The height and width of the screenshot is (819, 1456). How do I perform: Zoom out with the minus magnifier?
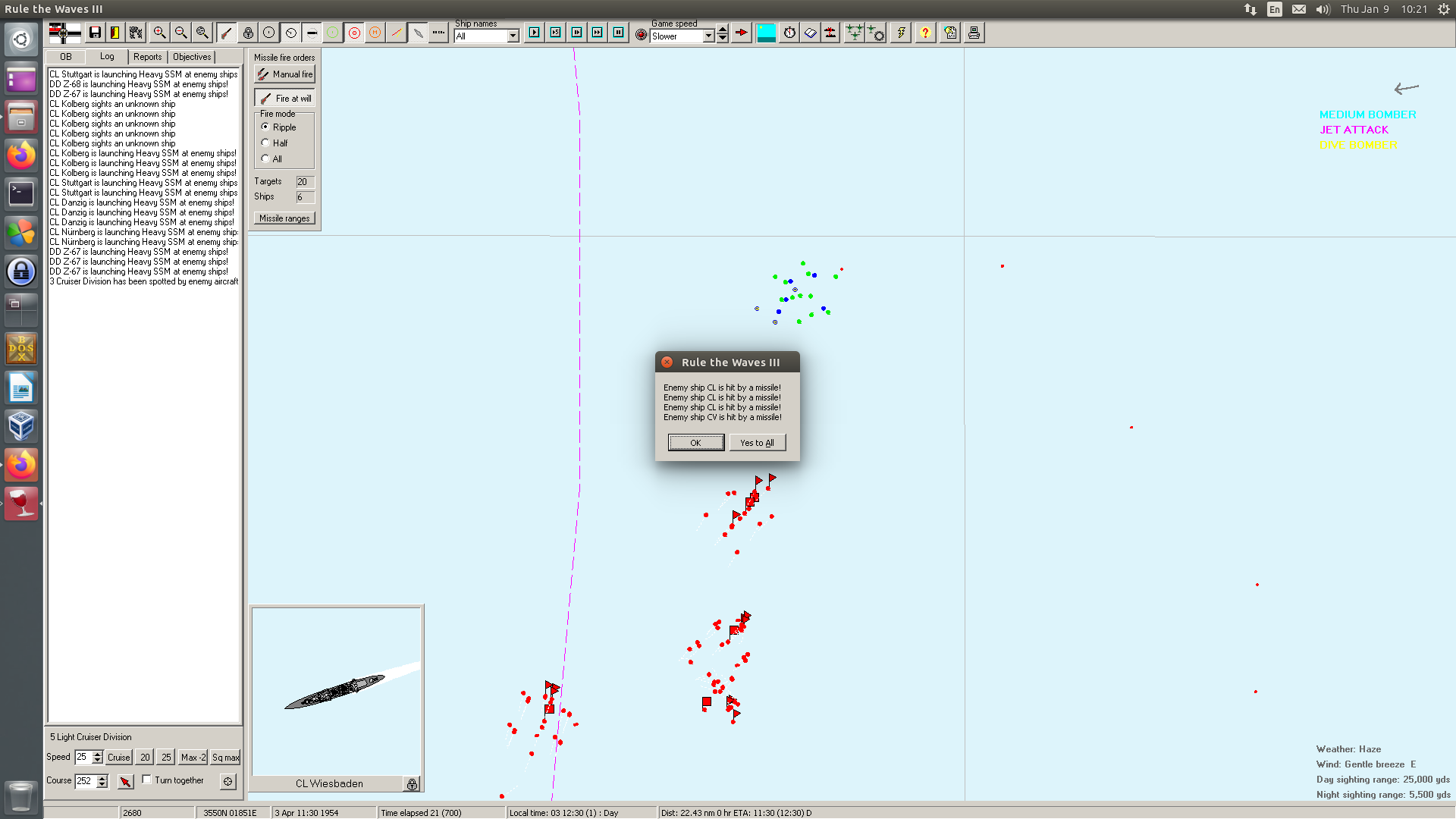click(x=180, y=33)
